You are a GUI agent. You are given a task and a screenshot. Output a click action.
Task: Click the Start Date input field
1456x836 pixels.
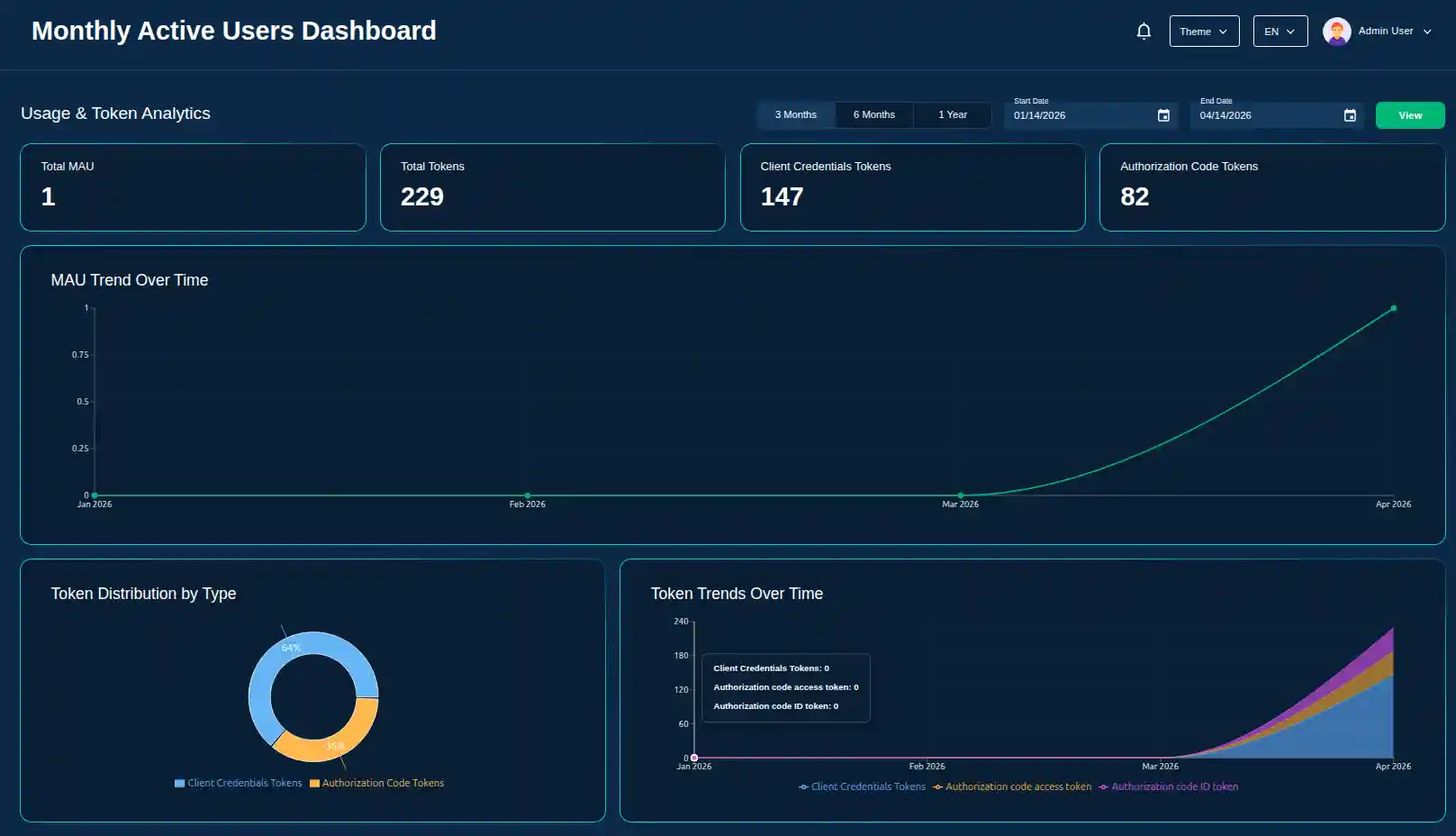[1081, 115]
